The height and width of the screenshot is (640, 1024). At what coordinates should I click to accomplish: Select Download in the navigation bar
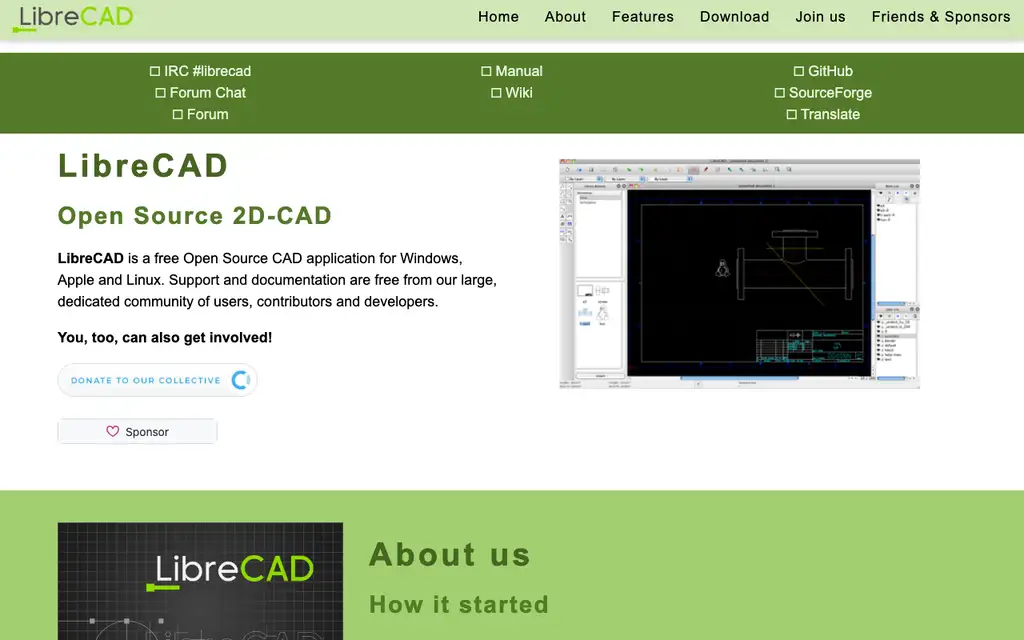pos(734,17)
